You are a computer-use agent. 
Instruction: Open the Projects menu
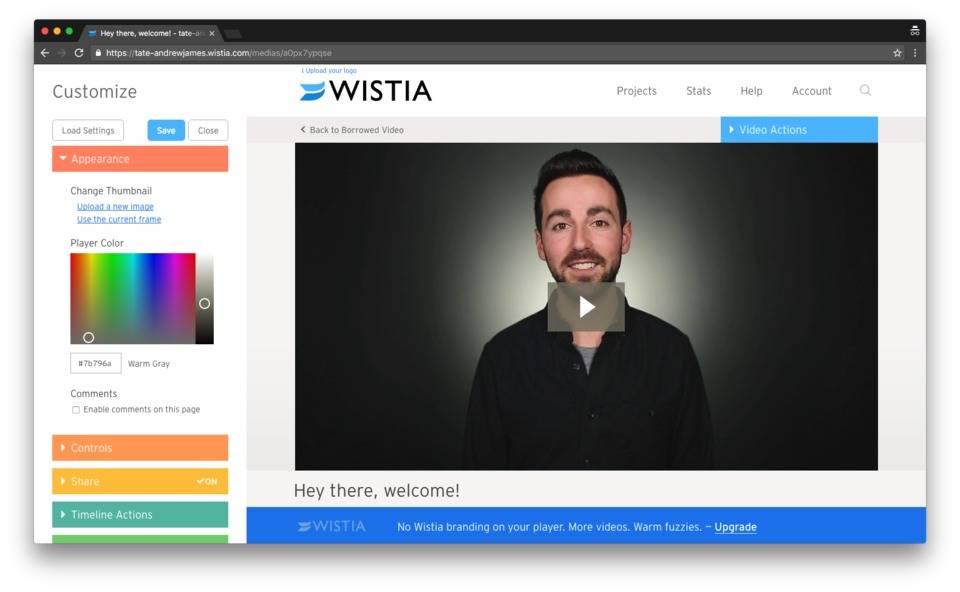[637, 91]
